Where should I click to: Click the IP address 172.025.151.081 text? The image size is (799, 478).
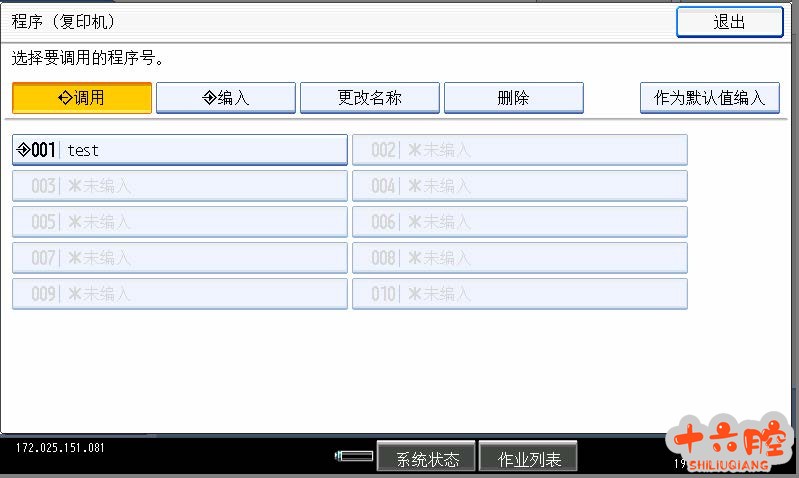point(61,447)
